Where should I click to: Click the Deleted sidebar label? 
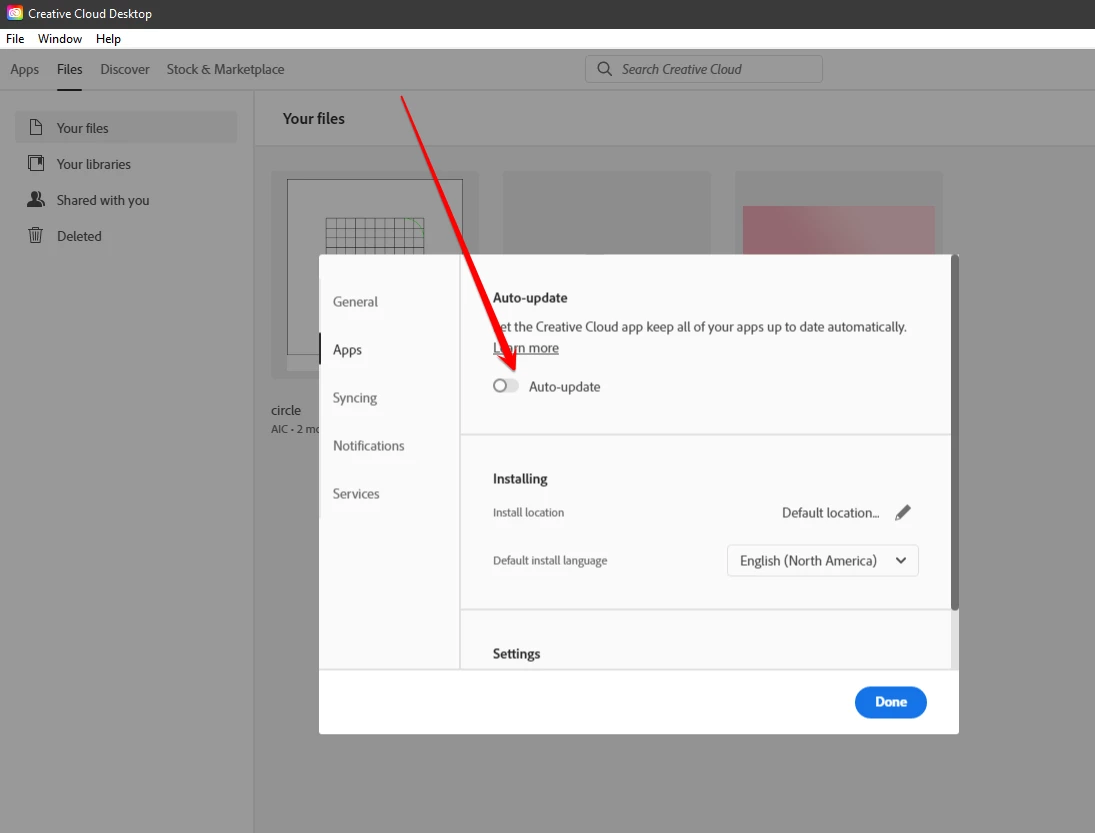pos(79,236)
